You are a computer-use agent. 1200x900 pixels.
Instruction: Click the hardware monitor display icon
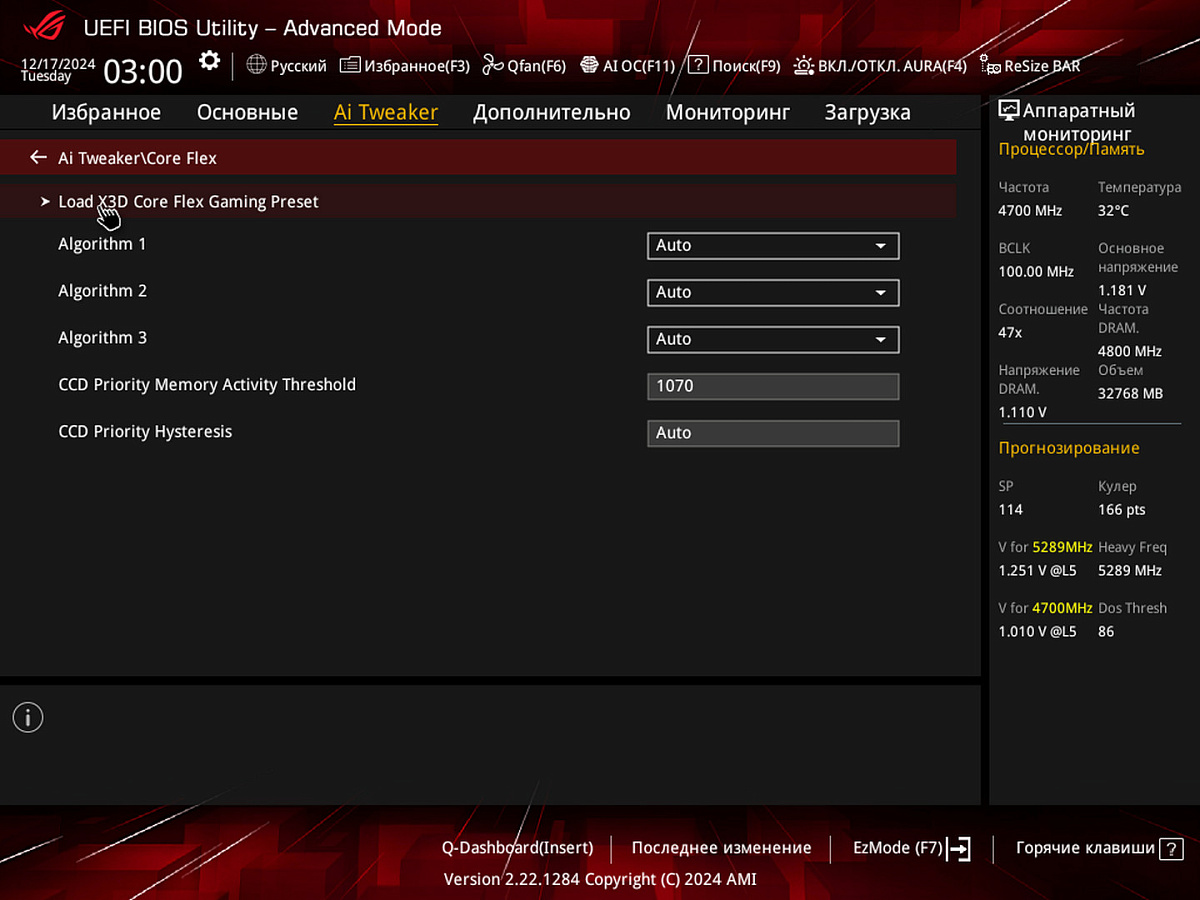1009,111
